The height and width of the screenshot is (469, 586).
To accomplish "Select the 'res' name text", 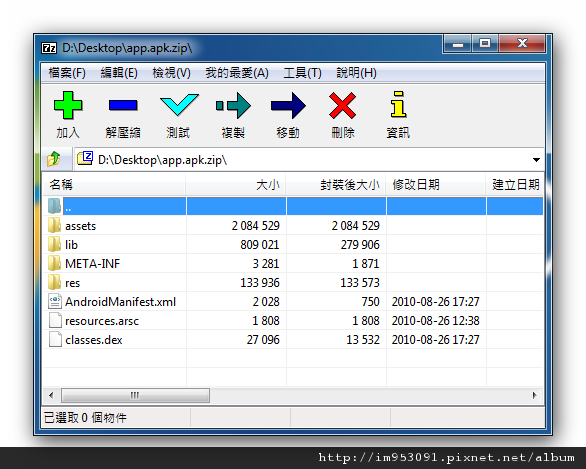I will (73, 283).
